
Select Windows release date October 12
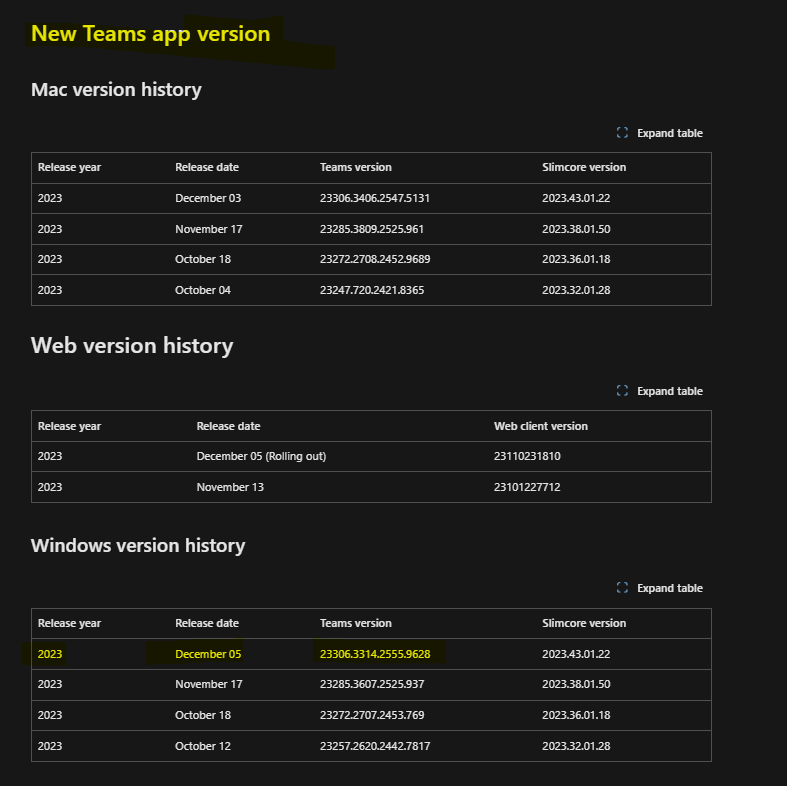203,746
